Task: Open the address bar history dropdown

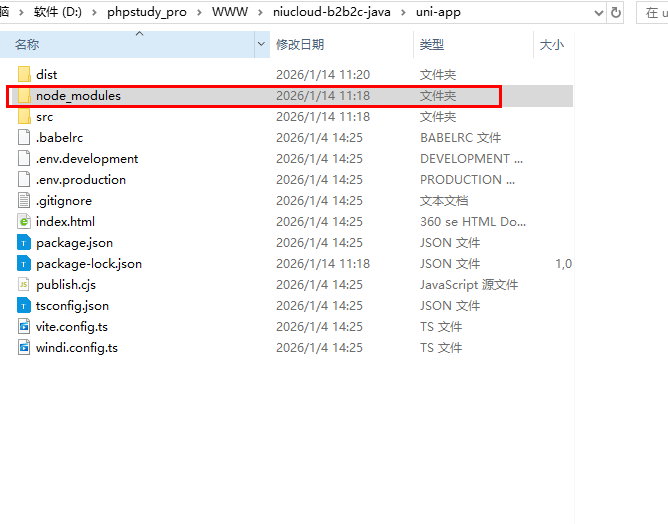Action: [599, 13]
